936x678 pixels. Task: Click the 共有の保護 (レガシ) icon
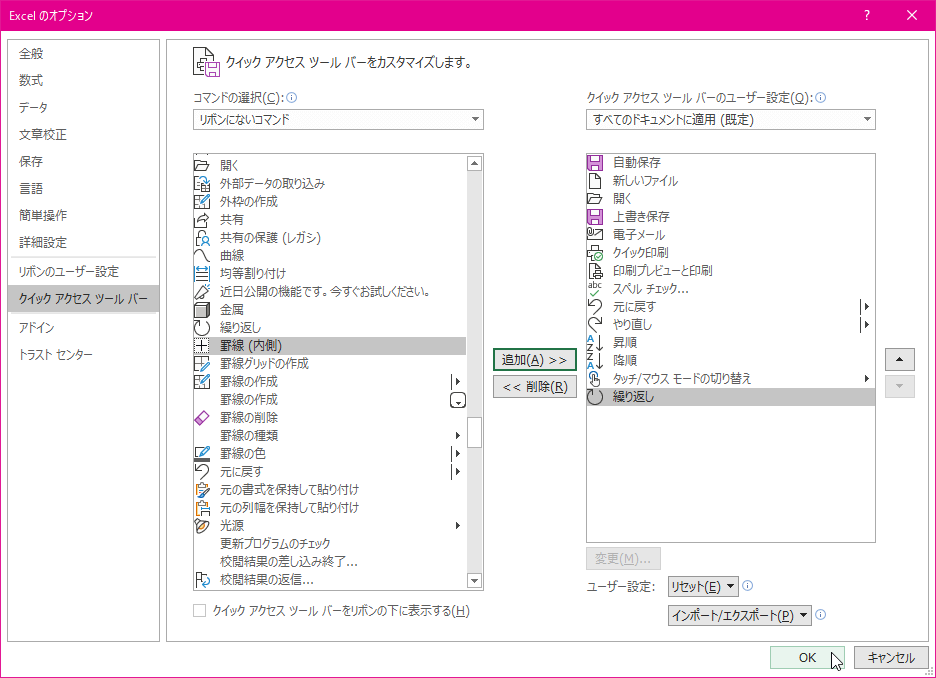click(x=202, y=238)
